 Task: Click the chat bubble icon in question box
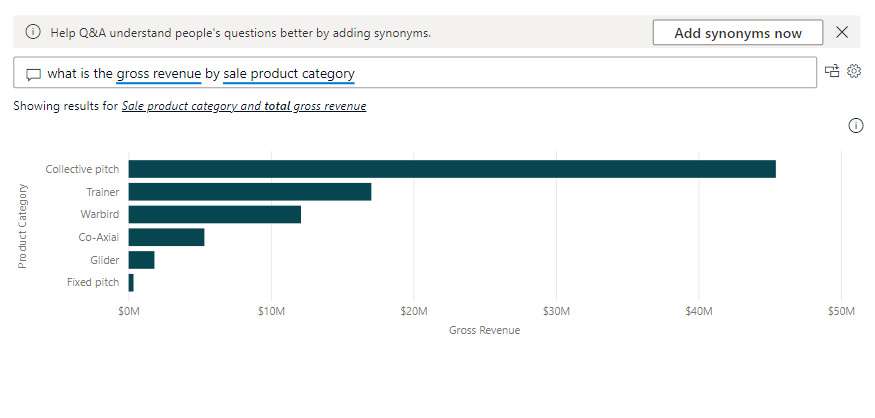click(33, 74)
